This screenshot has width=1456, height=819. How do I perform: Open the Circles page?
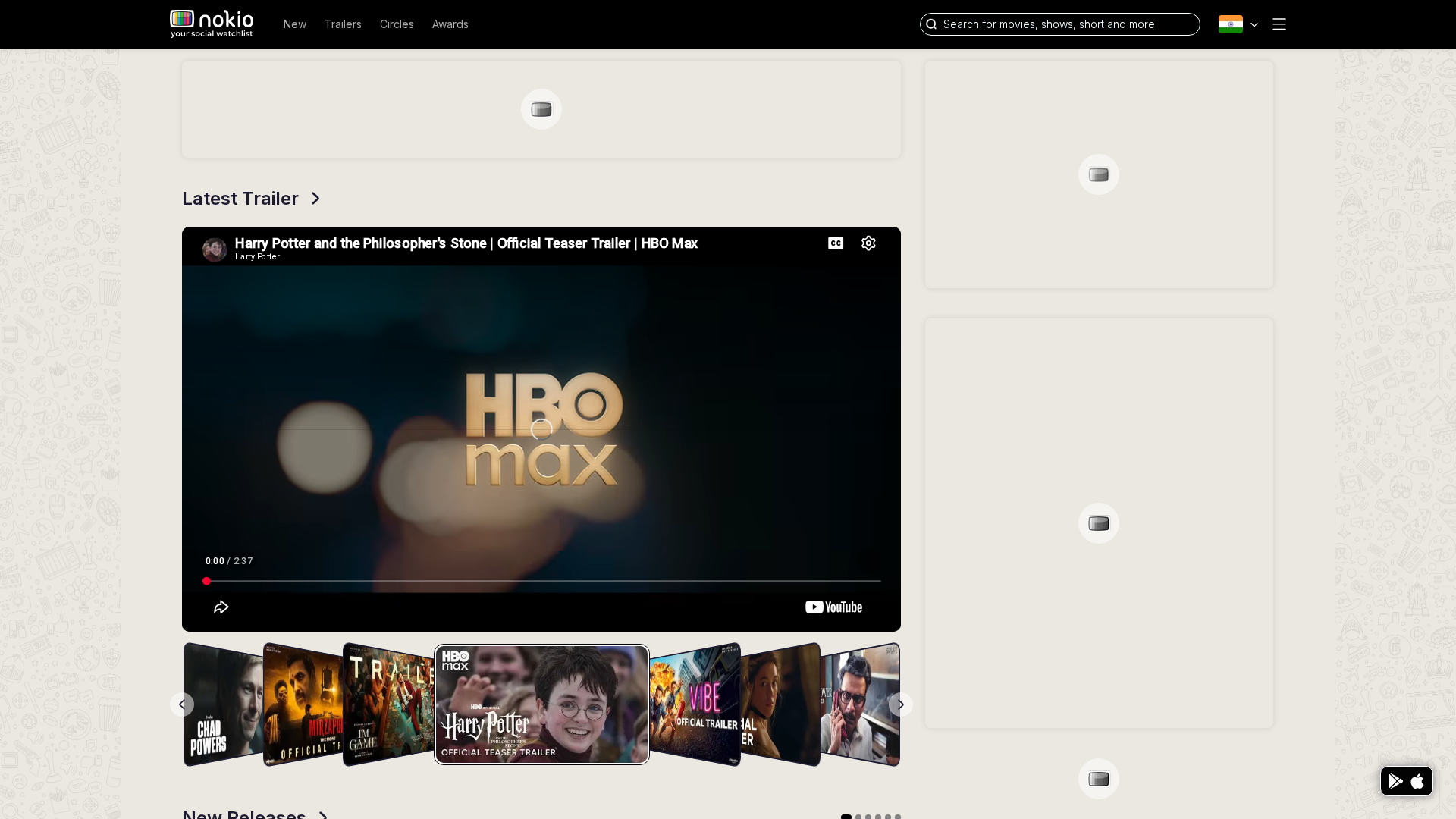pos(397,24)
